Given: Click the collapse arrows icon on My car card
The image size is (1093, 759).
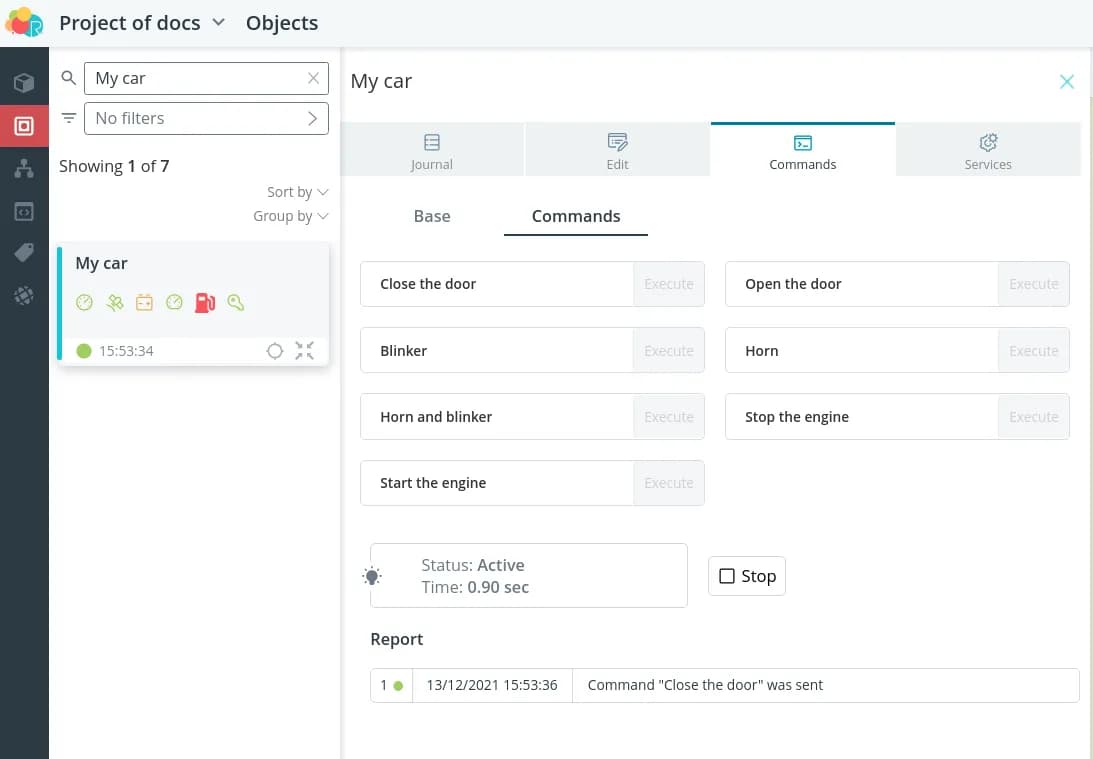Looking at the screenshot, I should [305, 351].
